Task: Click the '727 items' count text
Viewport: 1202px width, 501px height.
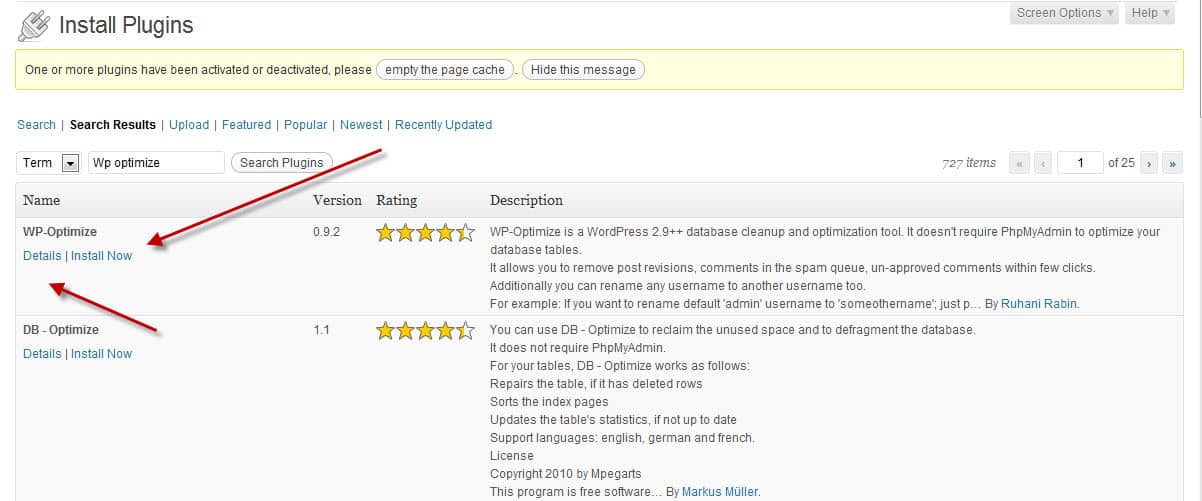Action: (x=969, y=163)
